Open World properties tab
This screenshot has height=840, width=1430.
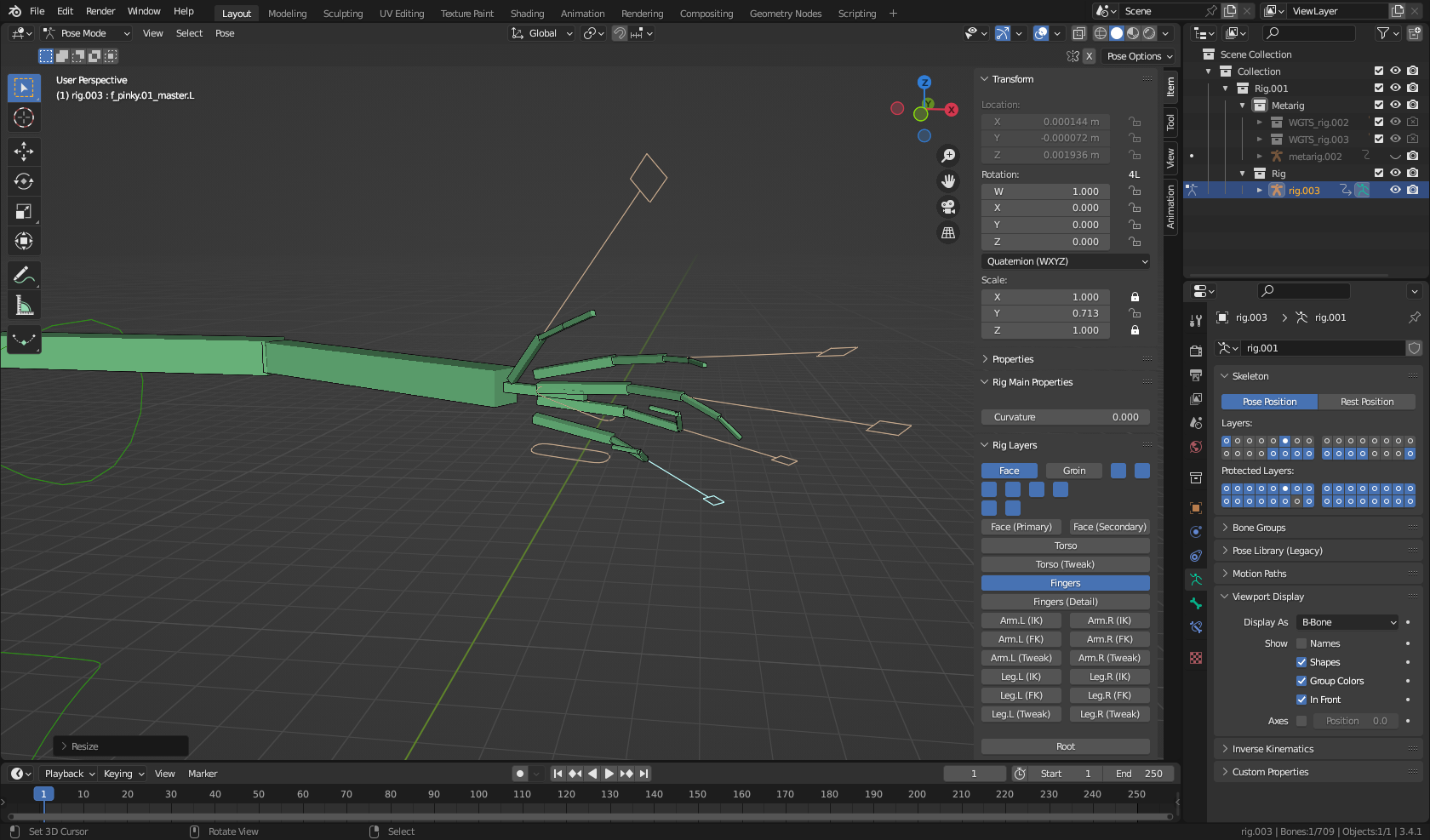[1196, 447]
